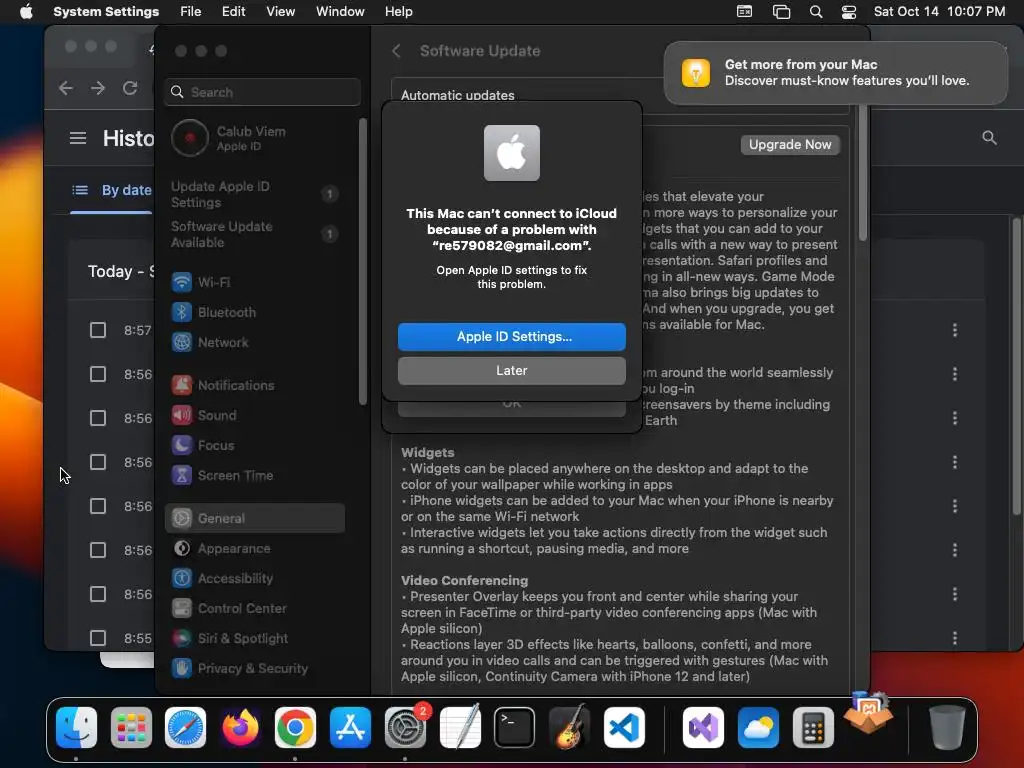Open Finder from the dock
The image size is (1024, 768).
pyautogui.click(x=76, y=727)
